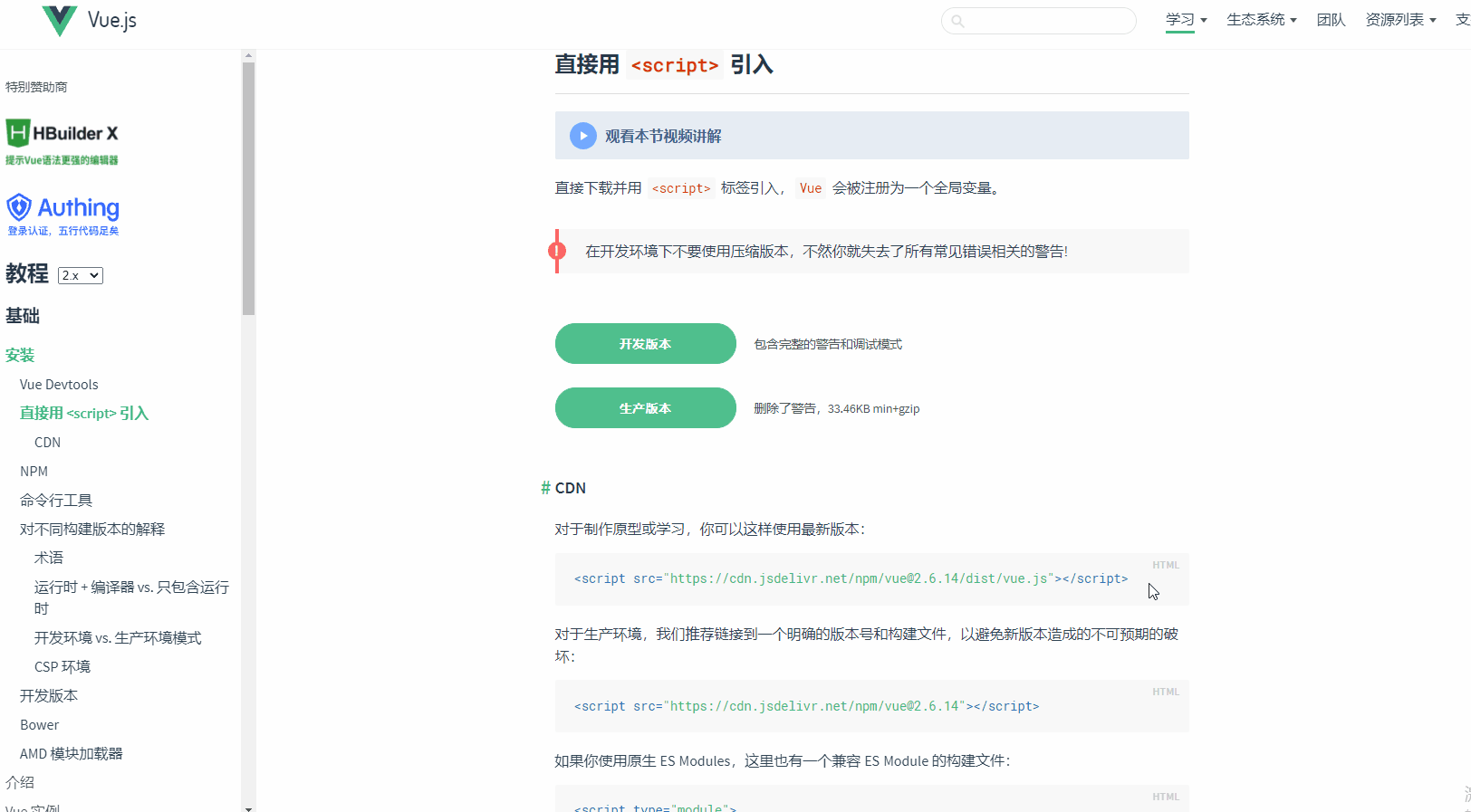Click the Vue.js logo icon

60,20
